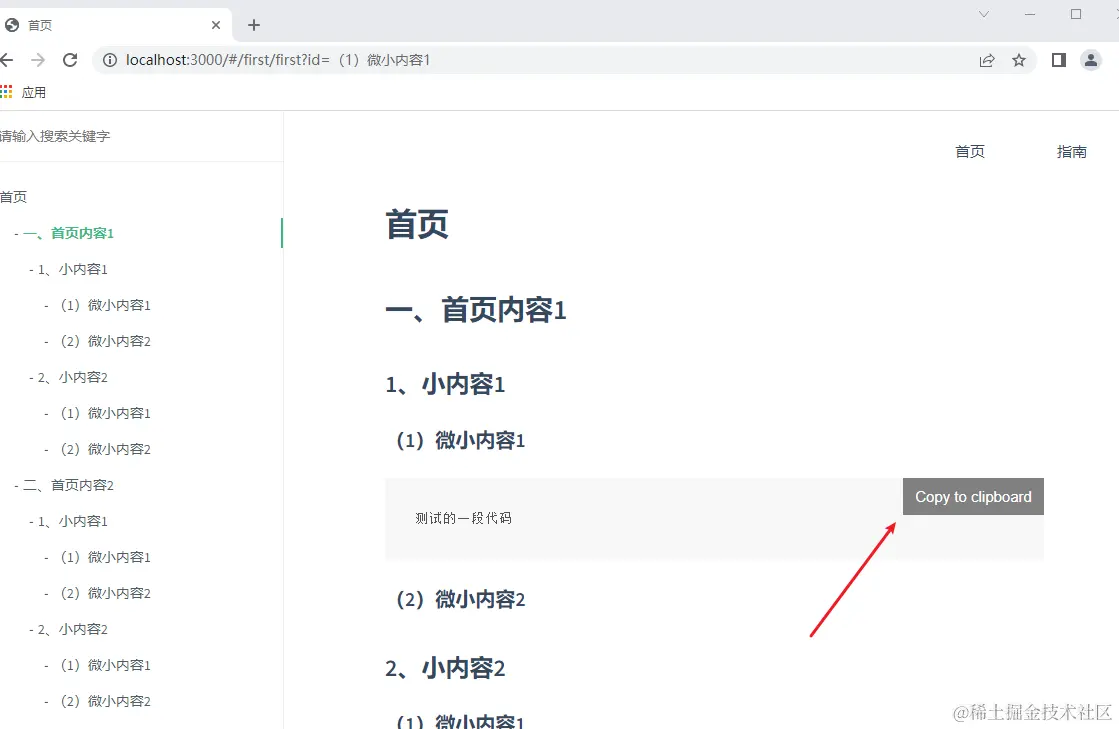The width and height of the screenshot is (1119, 729).
Task: Select the 首页 browser tab
Action: pos(114,25)
